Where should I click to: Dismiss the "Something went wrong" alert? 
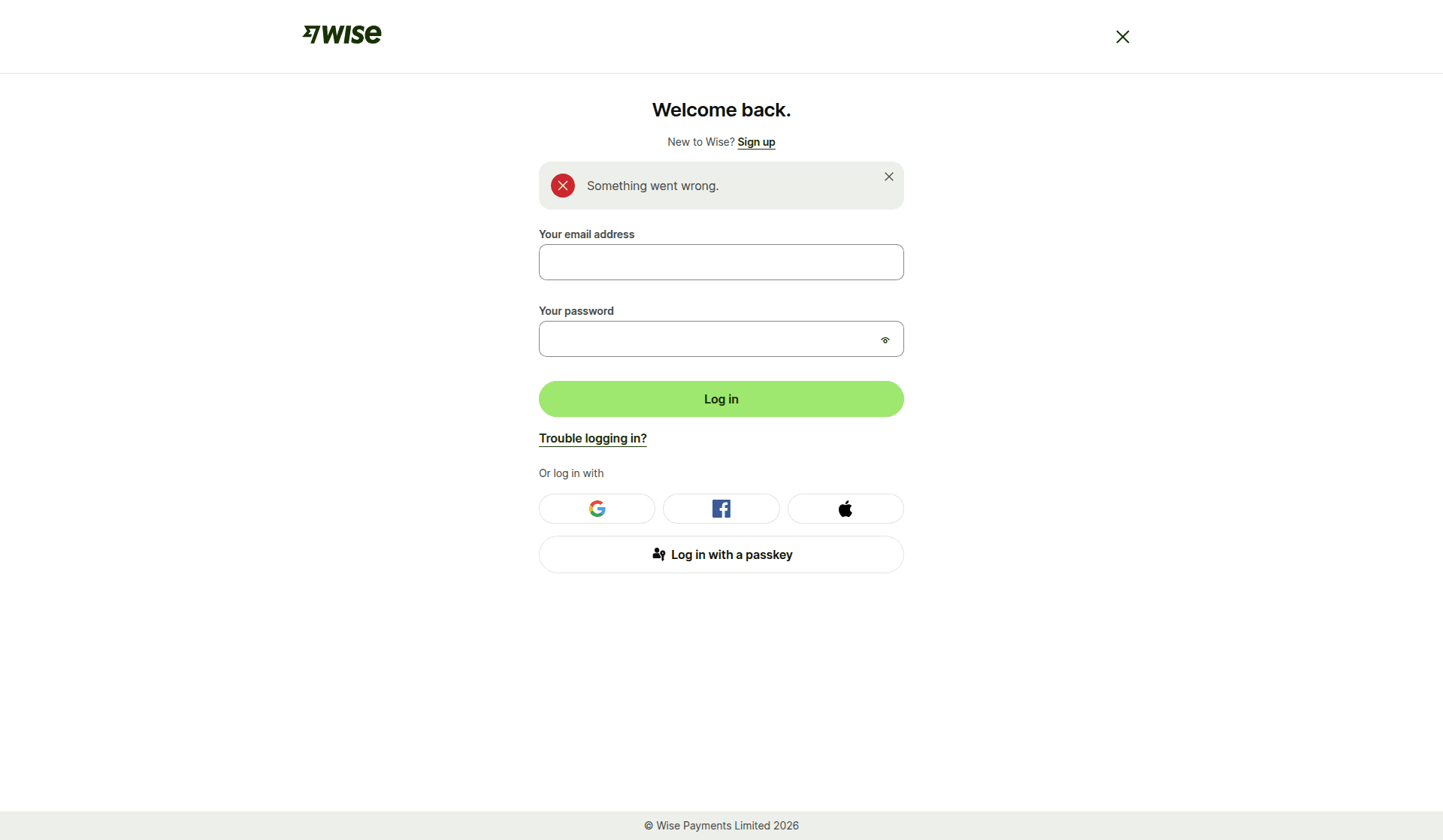(889, 177)
